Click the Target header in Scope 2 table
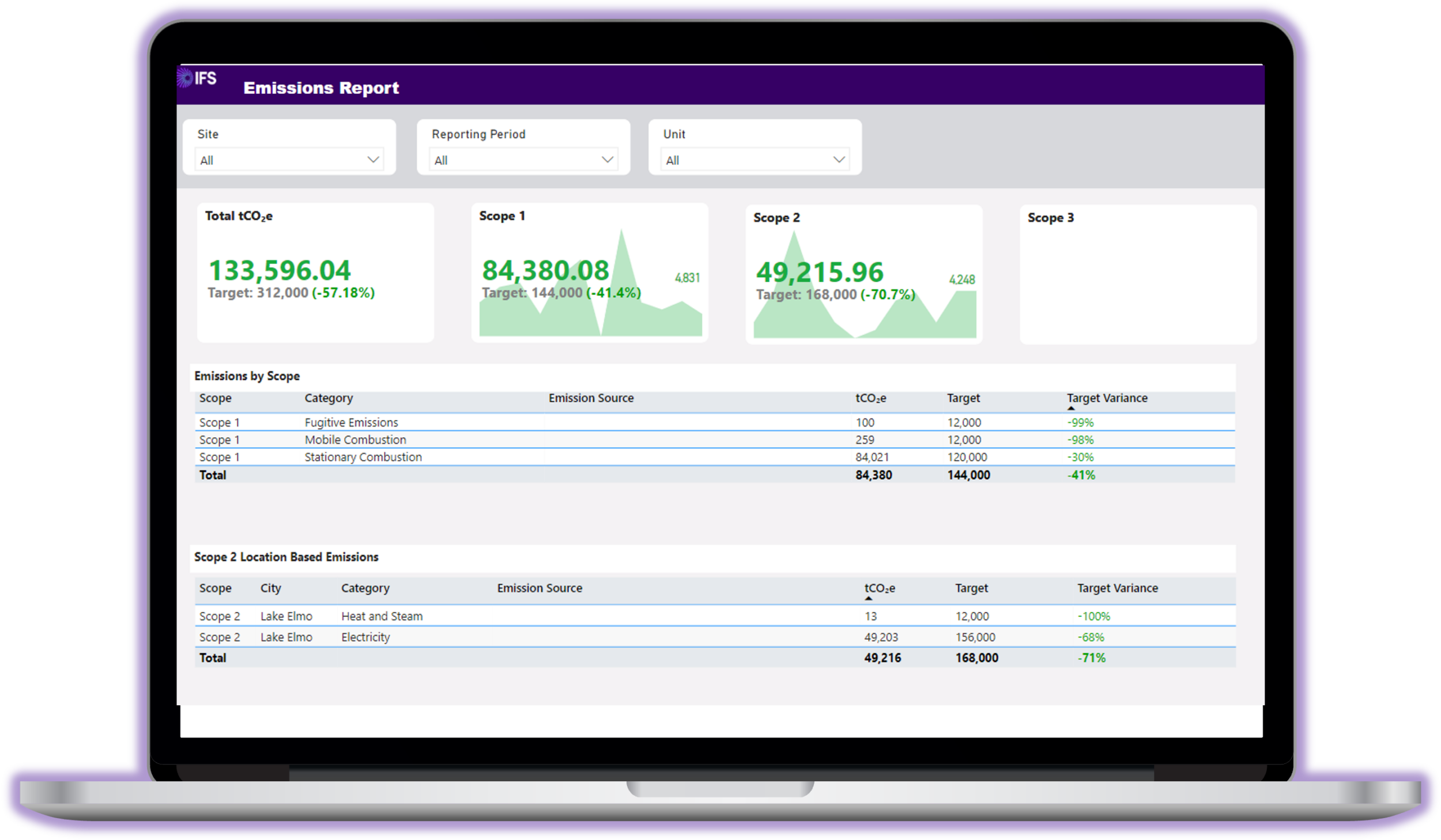 coord(971,588)
